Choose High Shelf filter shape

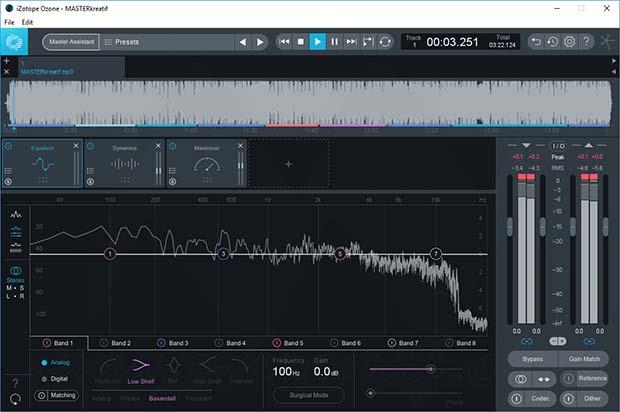point(207,371)
